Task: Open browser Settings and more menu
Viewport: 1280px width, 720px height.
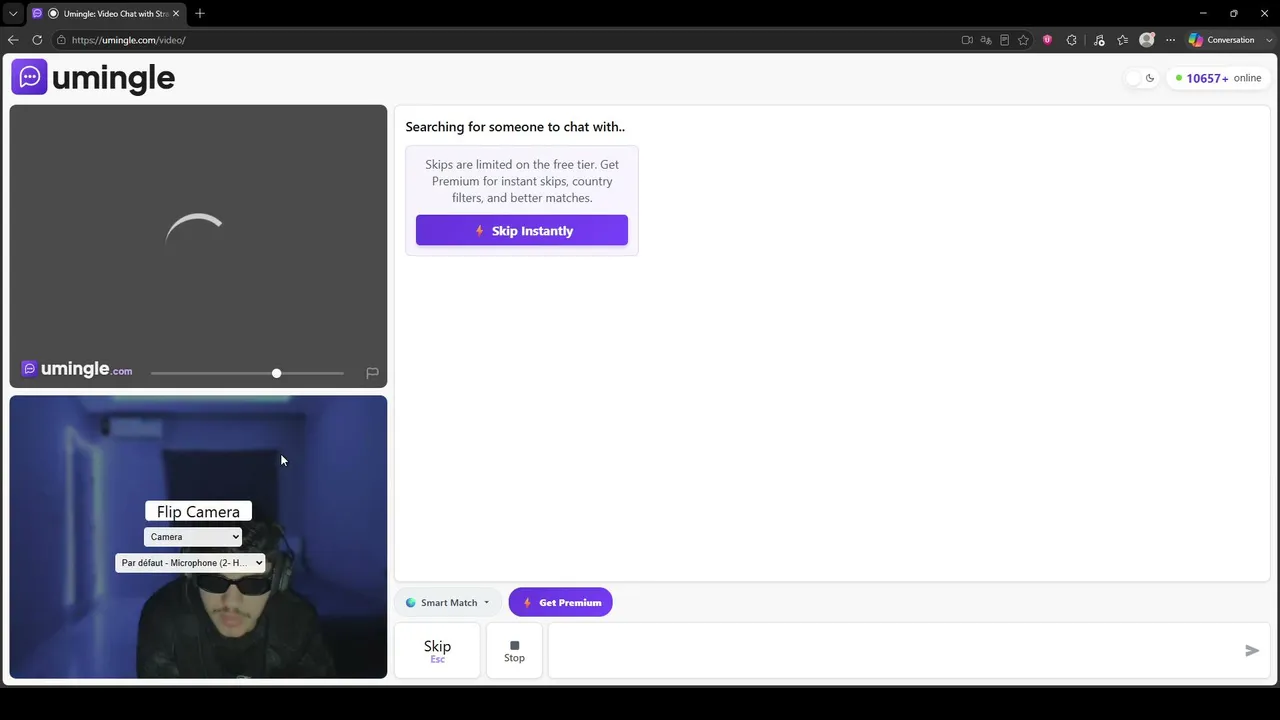Action: [1171, 40]
